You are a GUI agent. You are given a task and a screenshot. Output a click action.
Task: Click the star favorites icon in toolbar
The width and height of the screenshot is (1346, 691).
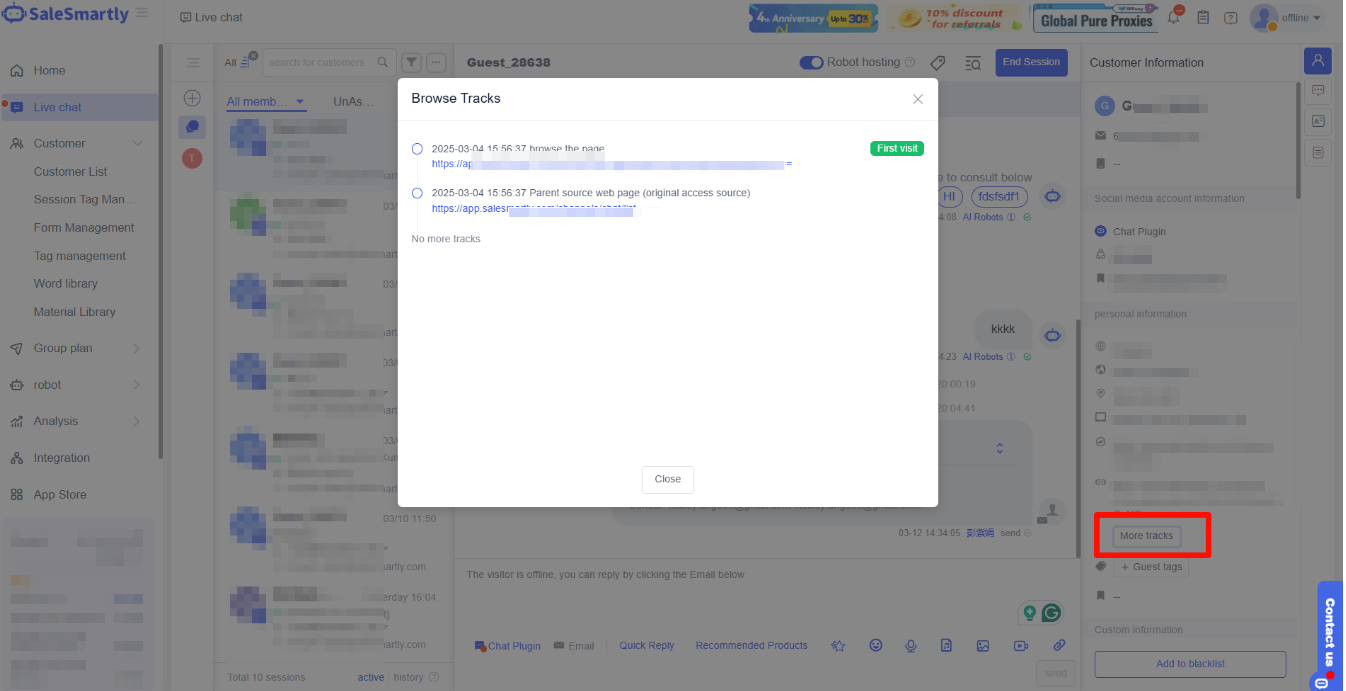839,646
